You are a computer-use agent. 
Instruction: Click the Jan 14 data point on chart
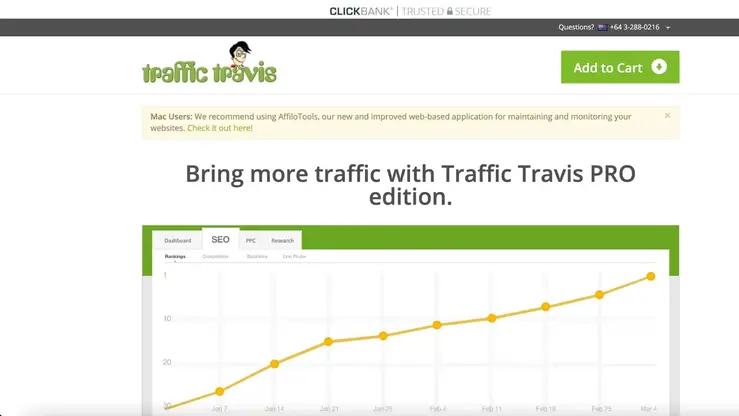pos(275,363)
